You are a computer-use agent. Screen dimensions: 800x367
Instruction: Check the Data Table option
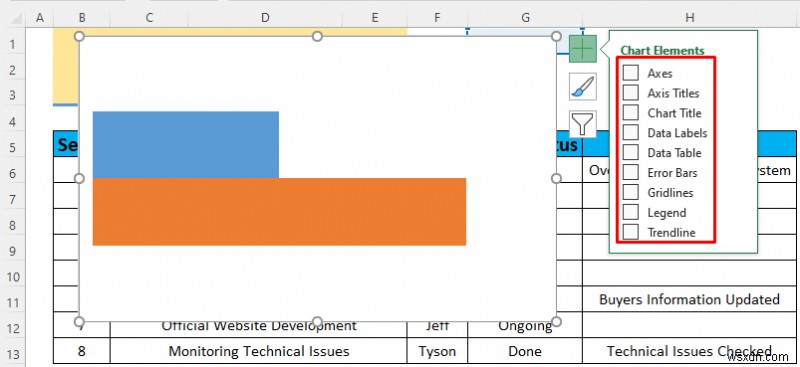coord(631,152)
